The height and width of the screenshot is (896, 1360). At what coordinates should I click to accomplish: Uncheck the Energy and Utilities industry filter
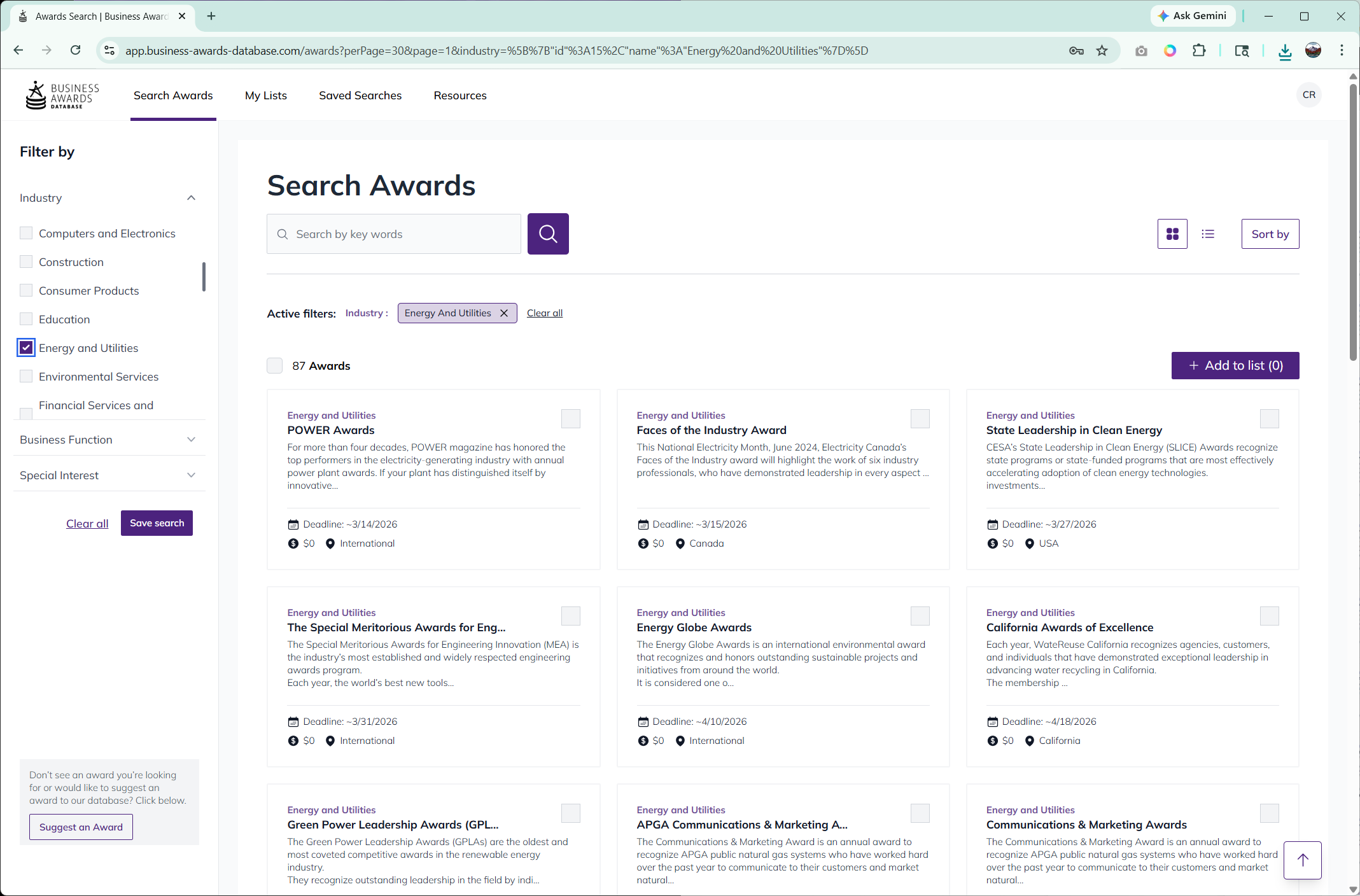pyautogui.click(x=26, y=347)
